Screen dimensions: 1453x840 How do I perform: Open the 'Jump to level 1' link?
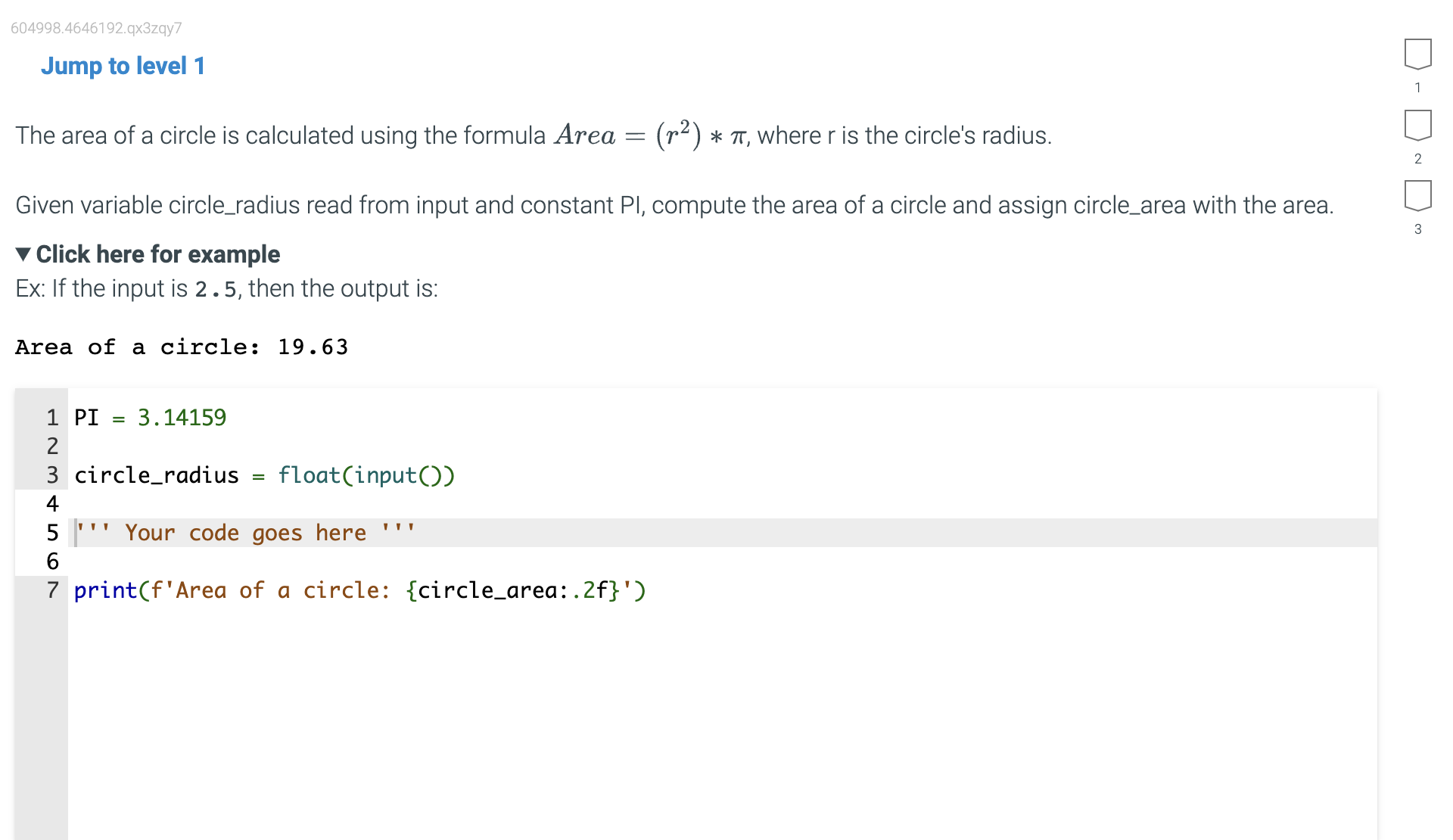pyautogui.click(x=123, y=66)
